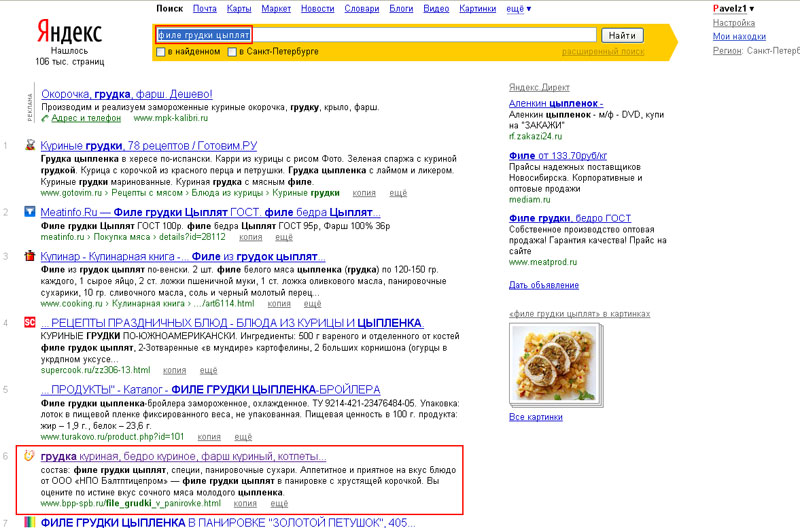
Task: Open the Настройка link
Action: pyautogui.click(x=734, y=23)
